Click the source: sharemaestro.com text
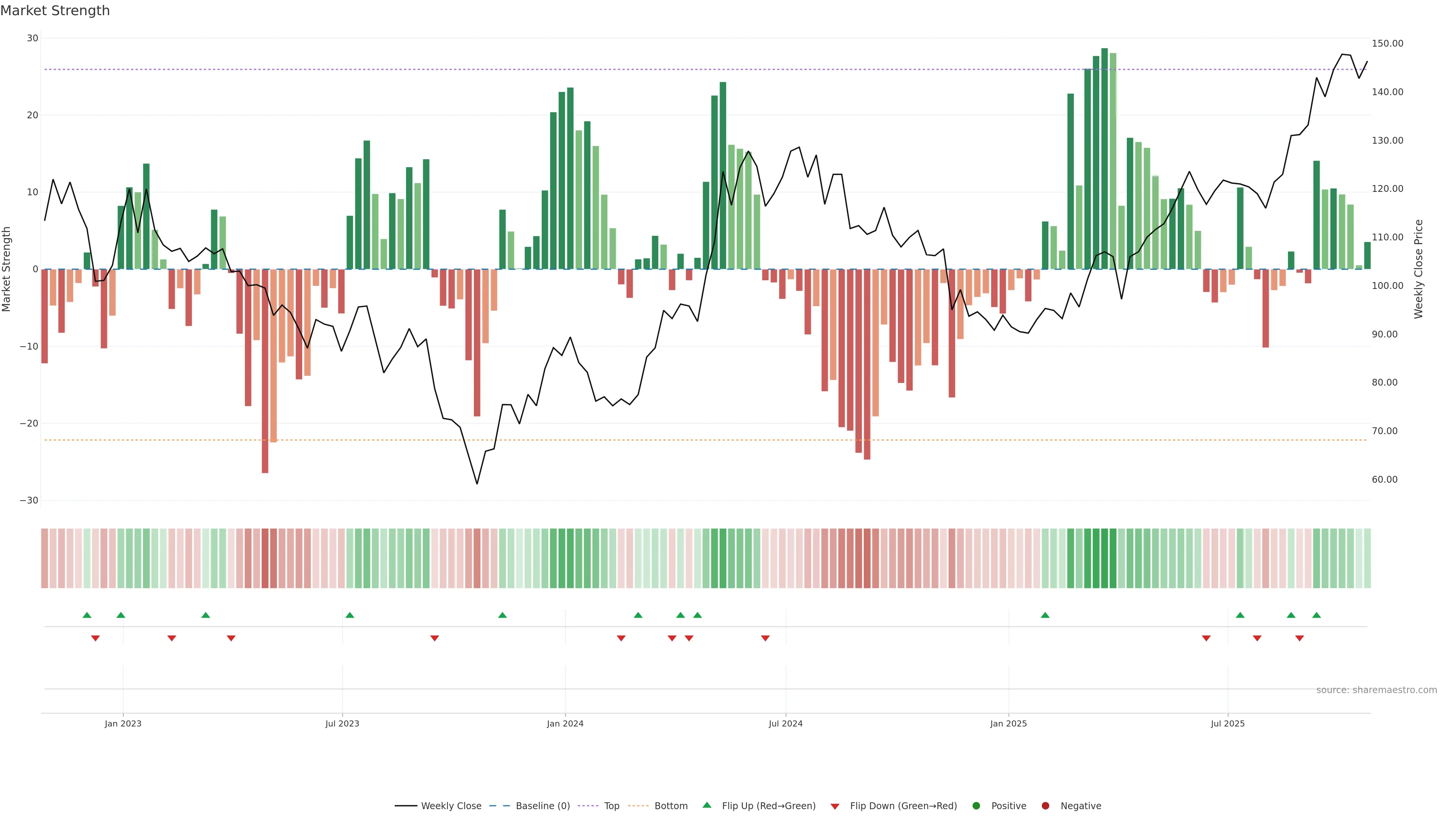 [x=1376, y=690]
